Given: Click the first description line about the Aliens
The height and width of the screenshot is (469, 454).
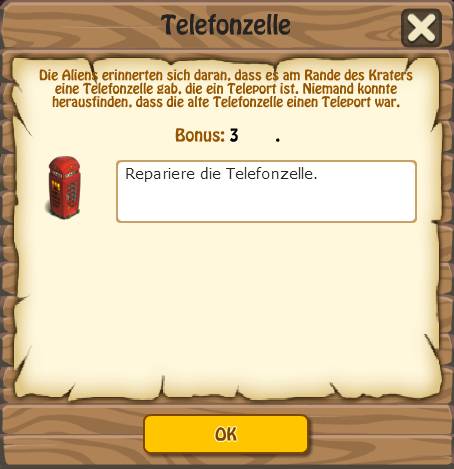Looking at the screenshot, I should pos(226,75).
